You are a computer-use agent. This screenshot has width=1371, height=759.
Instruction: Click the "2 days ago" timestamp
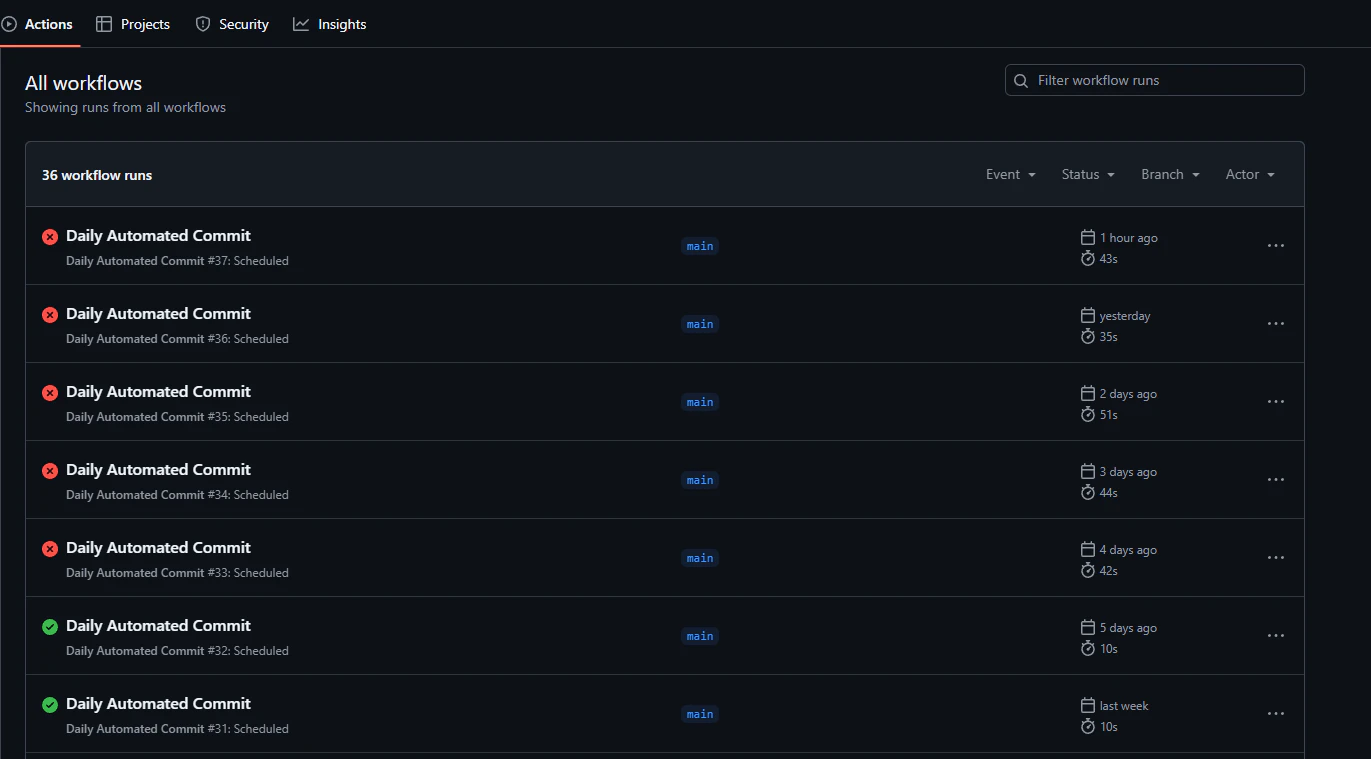[x=1128, y=394]
